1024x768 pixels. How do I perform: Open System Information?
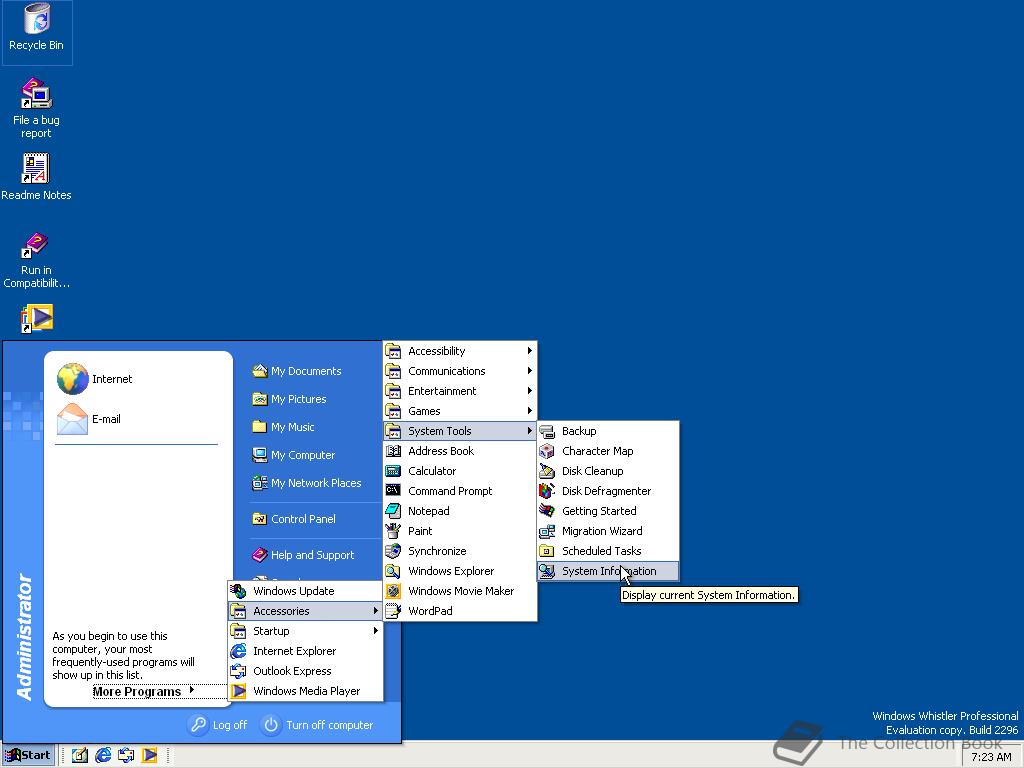[608, 571]
